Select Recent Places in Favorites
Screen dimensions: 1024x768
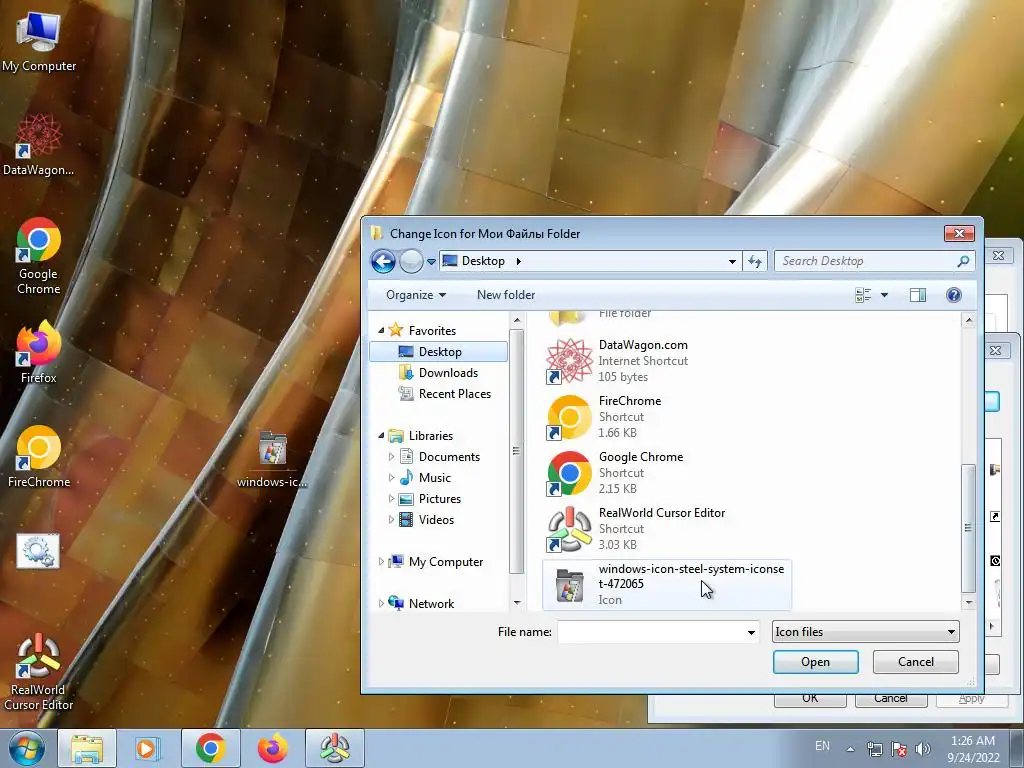click(445, 394)
